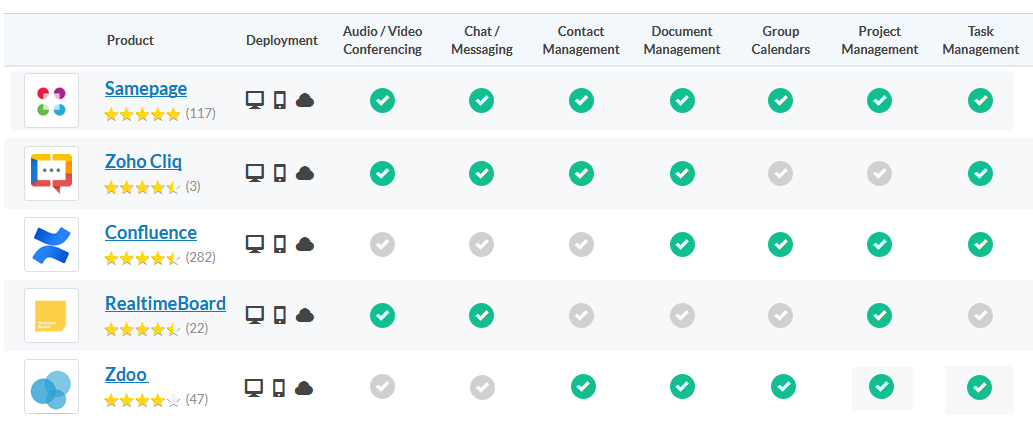1033x422 pixels.
Task: Click Zoho Cliq cloud deployment icon
Action: (304, 173)
